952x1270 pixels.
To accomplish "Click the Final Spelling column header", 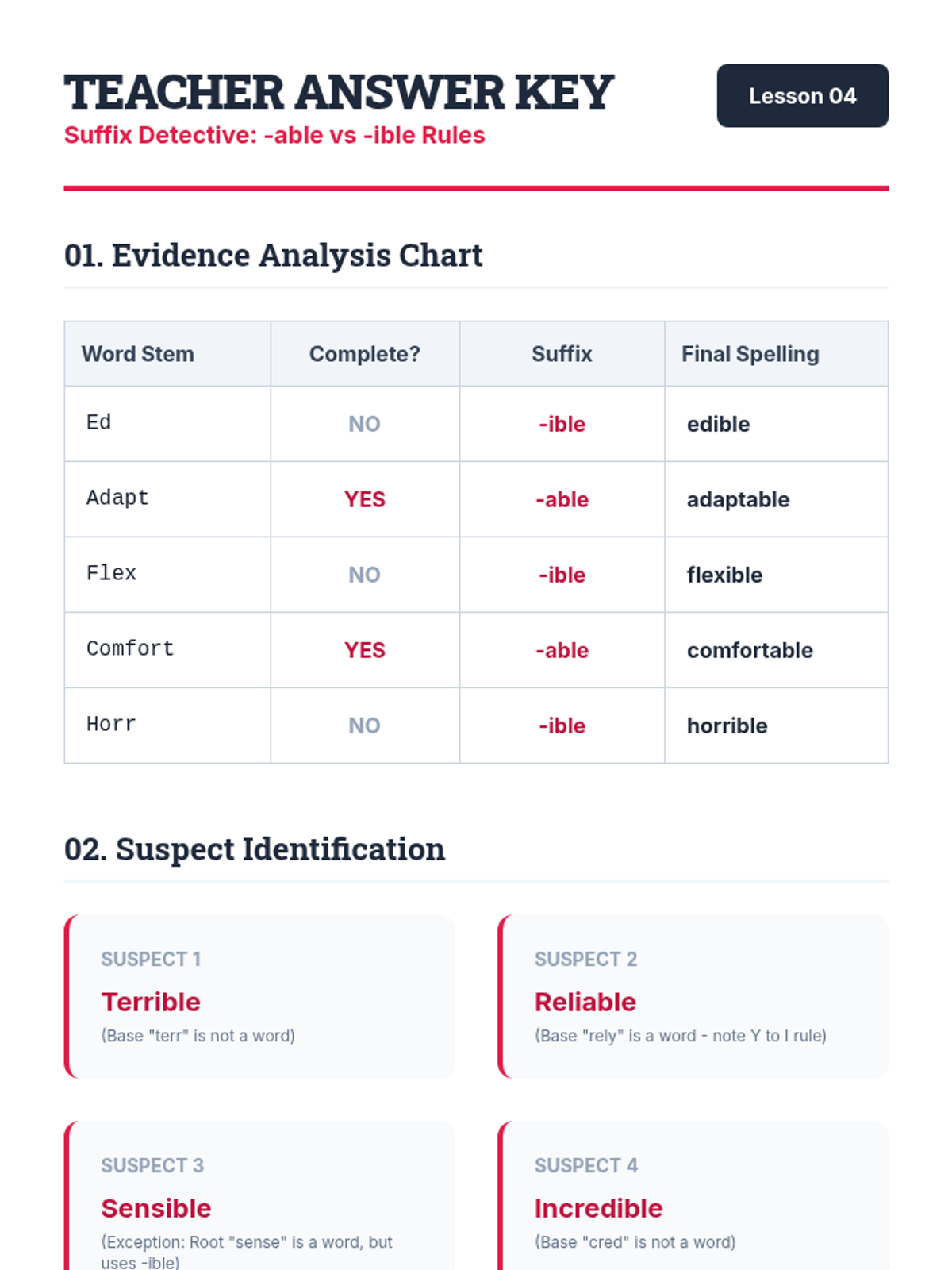I will pyautogui.click(x=750, y=354).
